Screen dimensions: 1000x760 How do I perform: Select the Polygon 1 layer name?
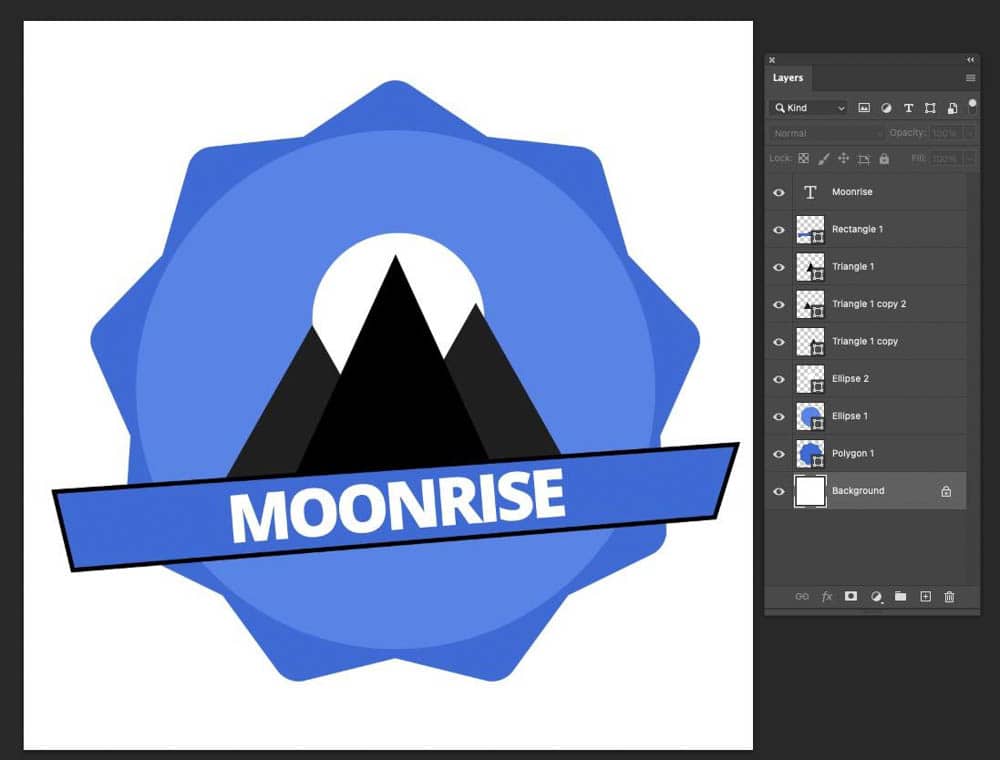coord(853,454)
